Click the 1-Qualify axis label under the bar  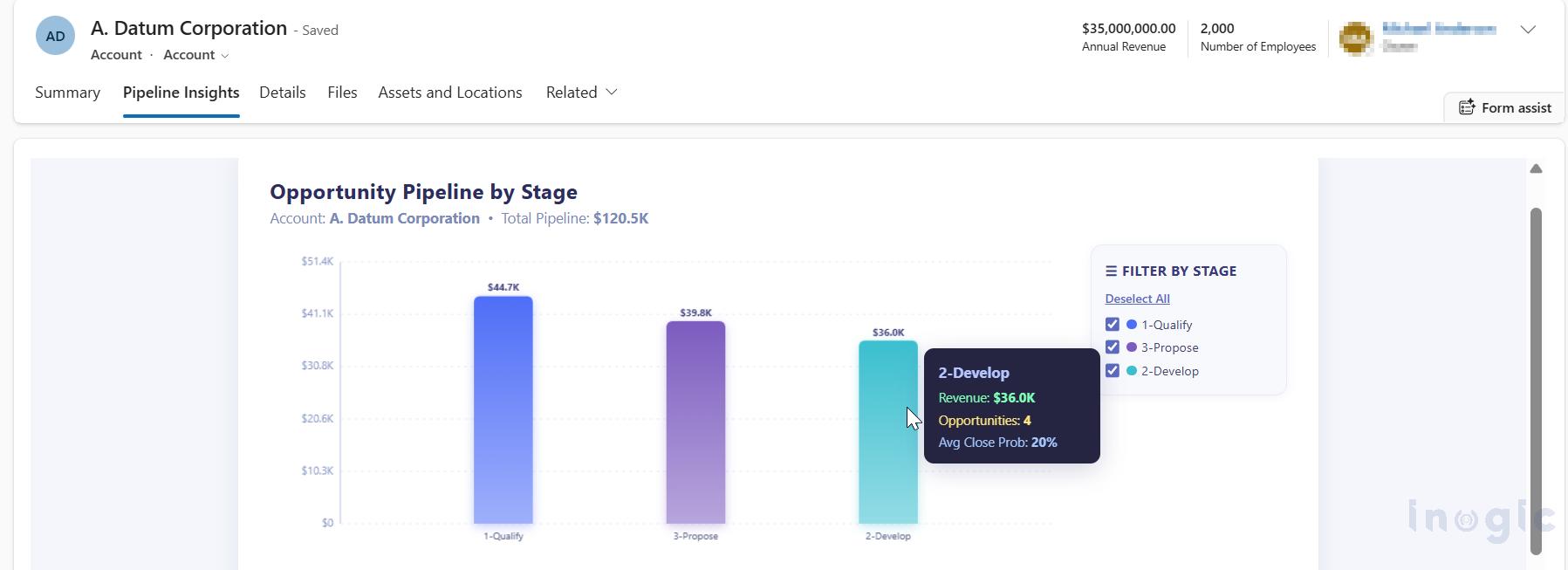pyautogui.click(x=503, y=536)
